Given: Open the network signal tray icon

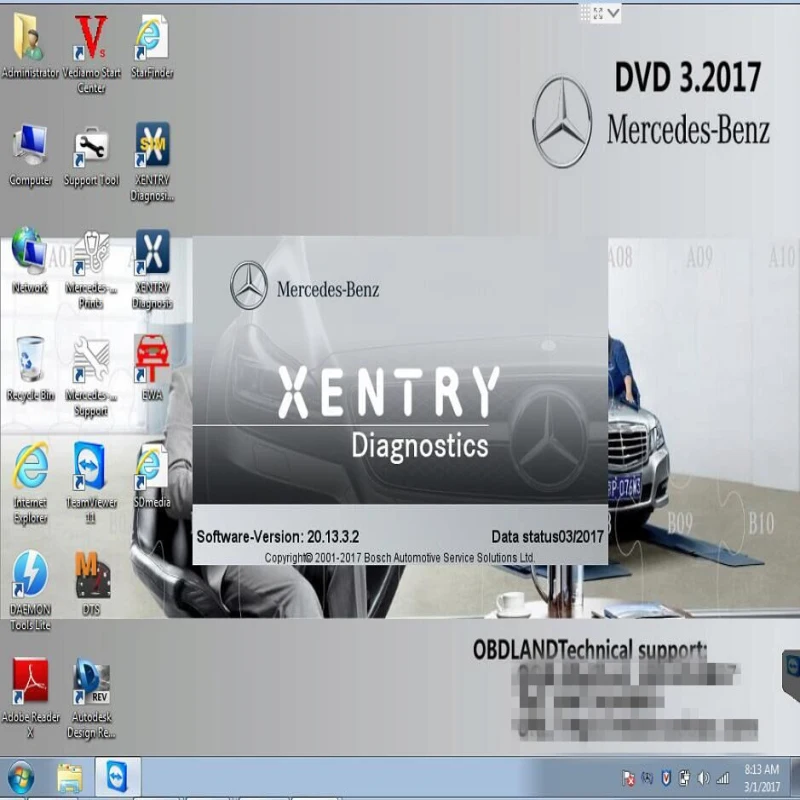Looking at the screenshot, I should 722,778.
